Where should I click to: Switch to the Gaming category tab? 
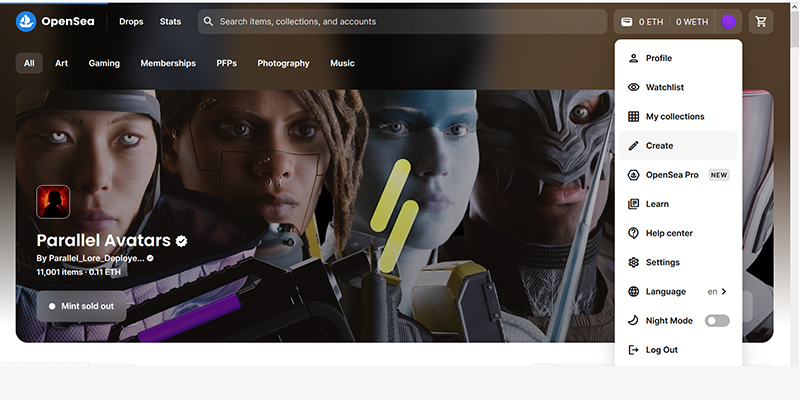tap(104, 63)
